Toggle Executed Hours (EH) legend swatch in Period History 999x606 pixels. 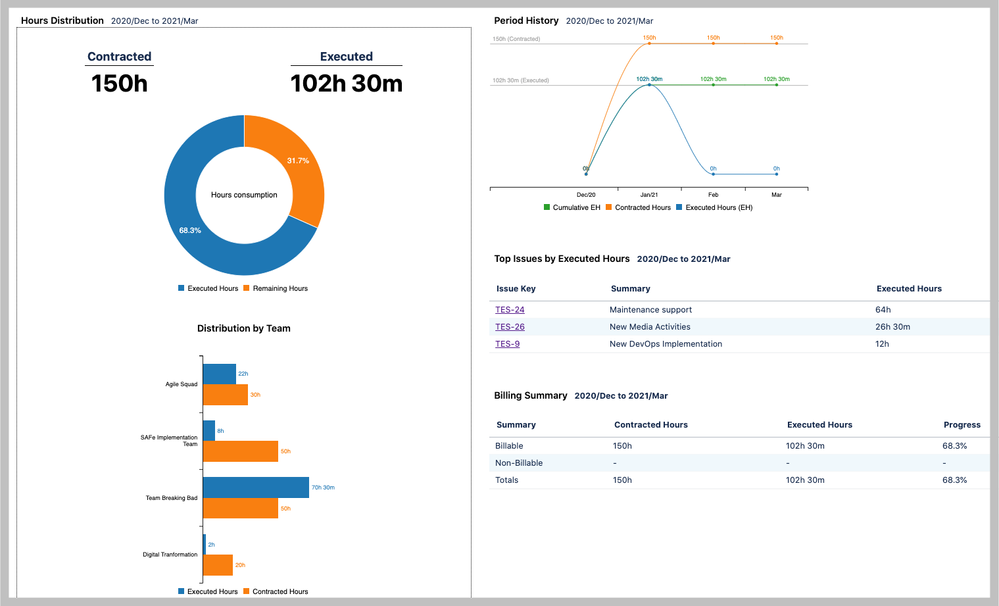tap(679, 208)
